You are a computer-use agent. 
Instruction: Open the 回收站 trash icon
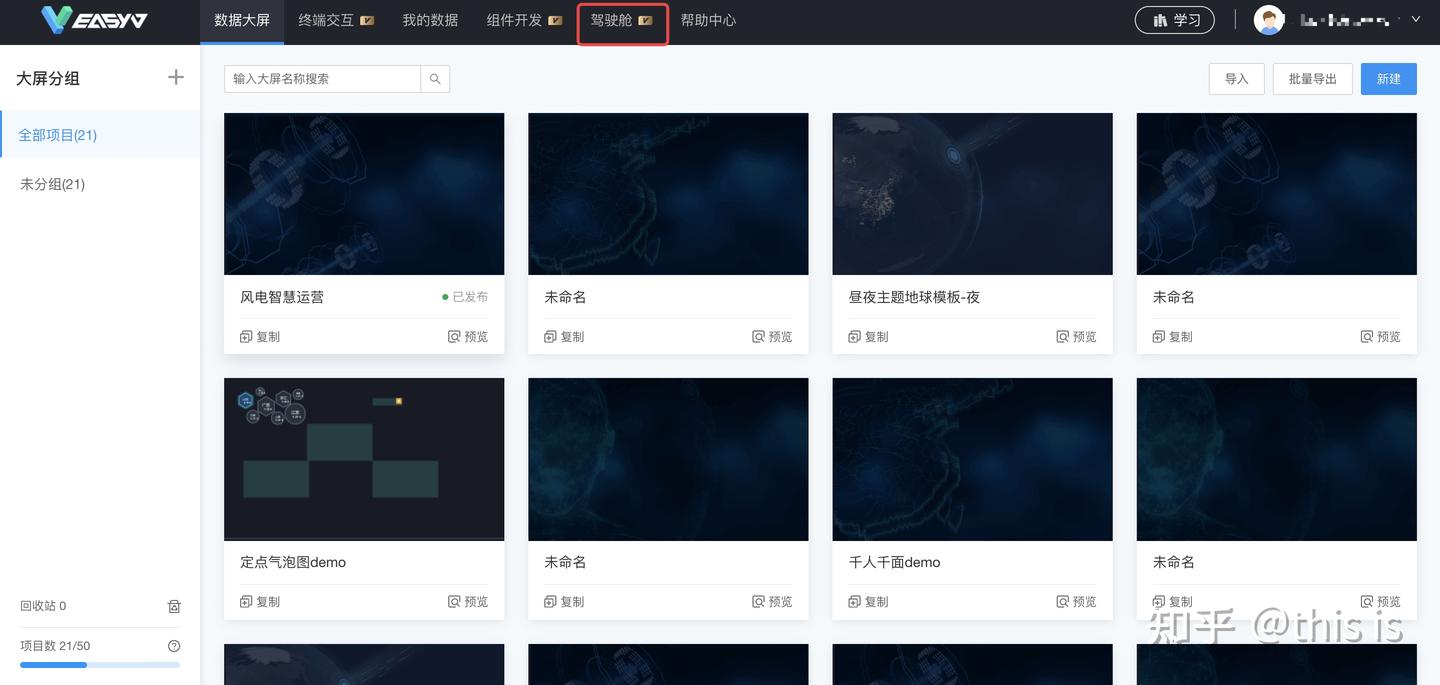[173, 606]
